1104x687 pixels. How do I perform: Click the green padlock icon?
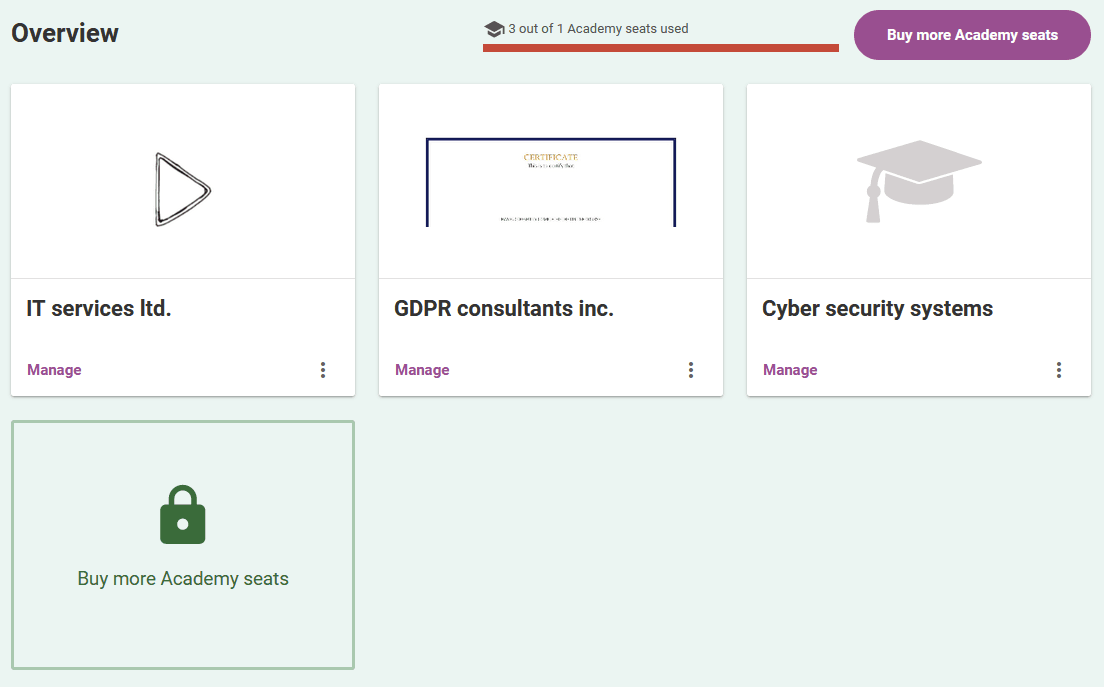(x=183, y=515)
